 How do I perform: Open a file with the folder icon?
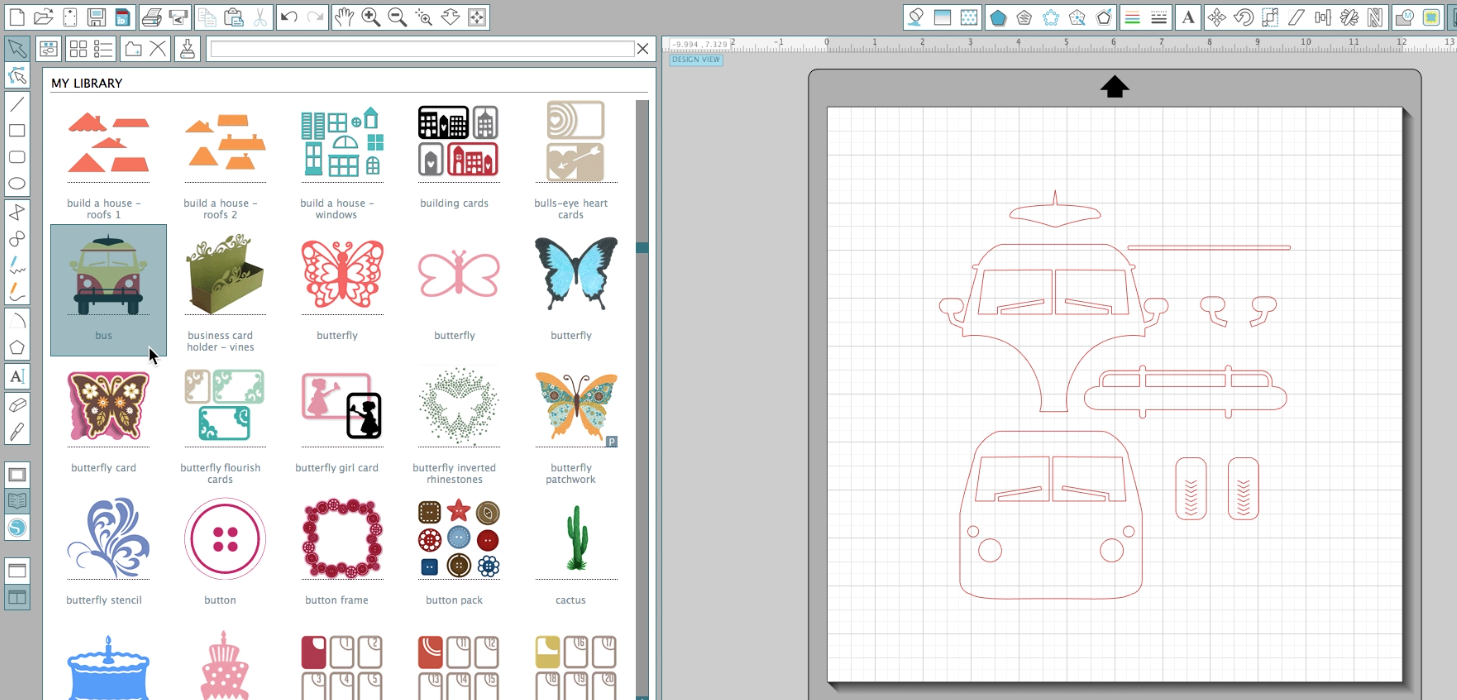43,17
